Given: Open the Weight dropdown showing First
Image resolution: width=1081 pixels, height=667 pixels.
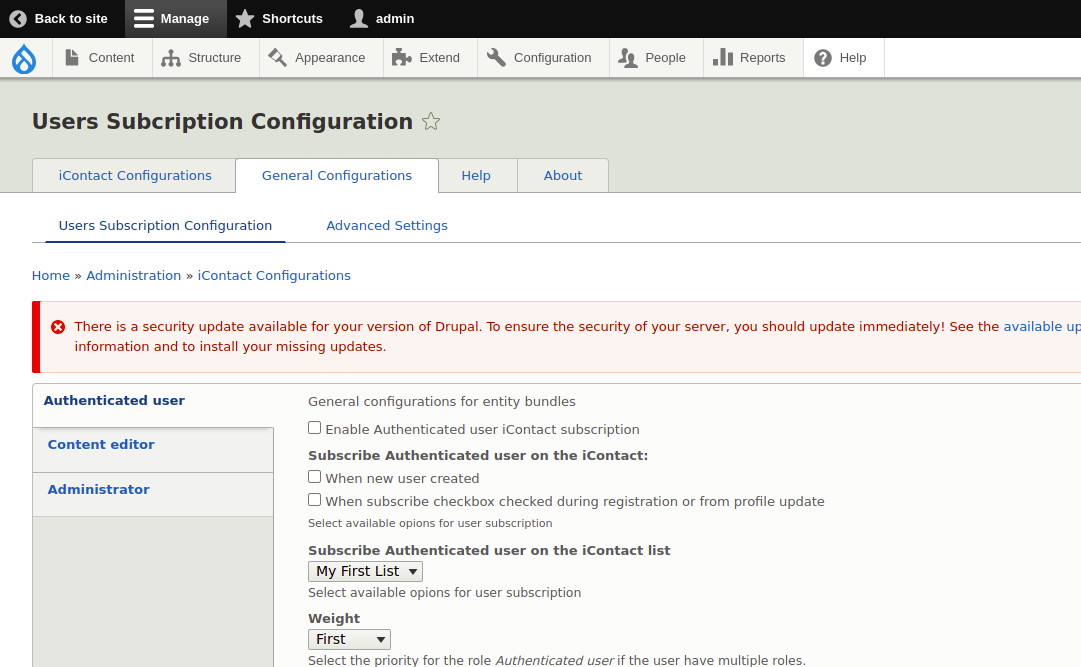Looking at the screenshot, I should pos(349,638).
